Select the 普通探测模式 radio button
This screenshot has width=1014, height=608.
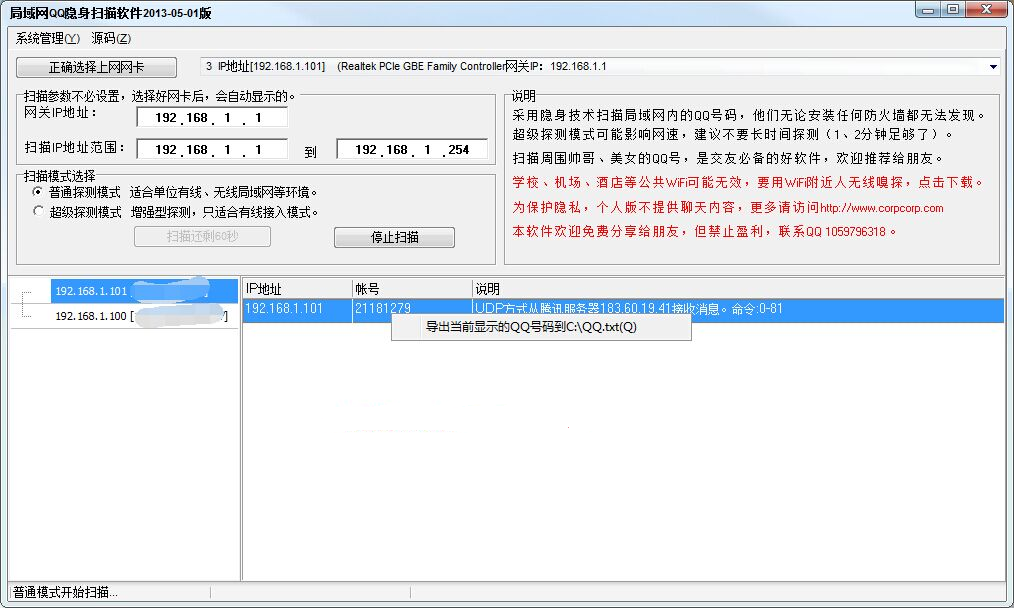(x=38, y=192)
